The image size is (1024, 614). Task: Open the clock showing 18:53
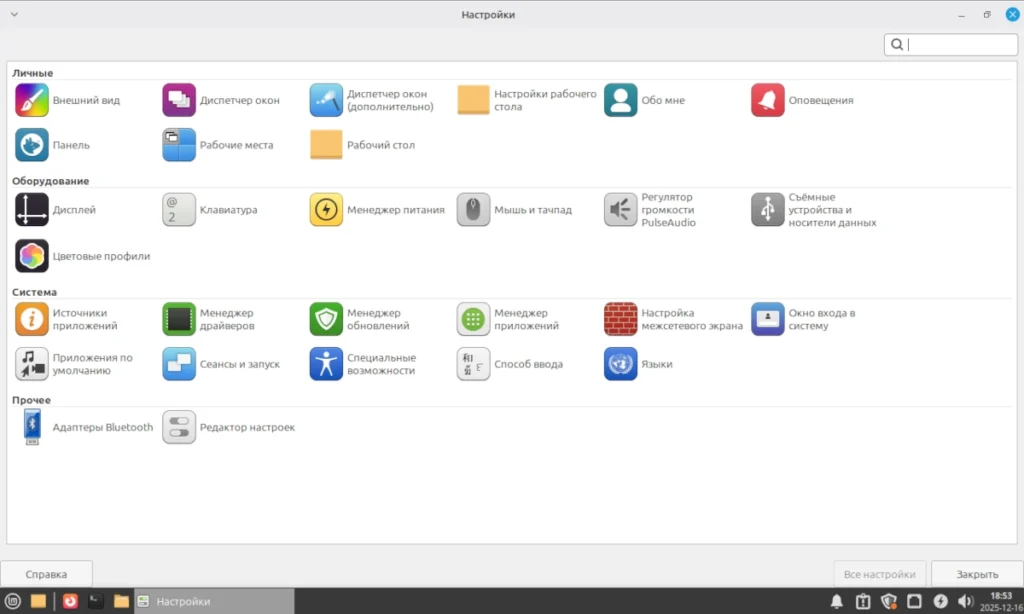tap(1000, 601)
